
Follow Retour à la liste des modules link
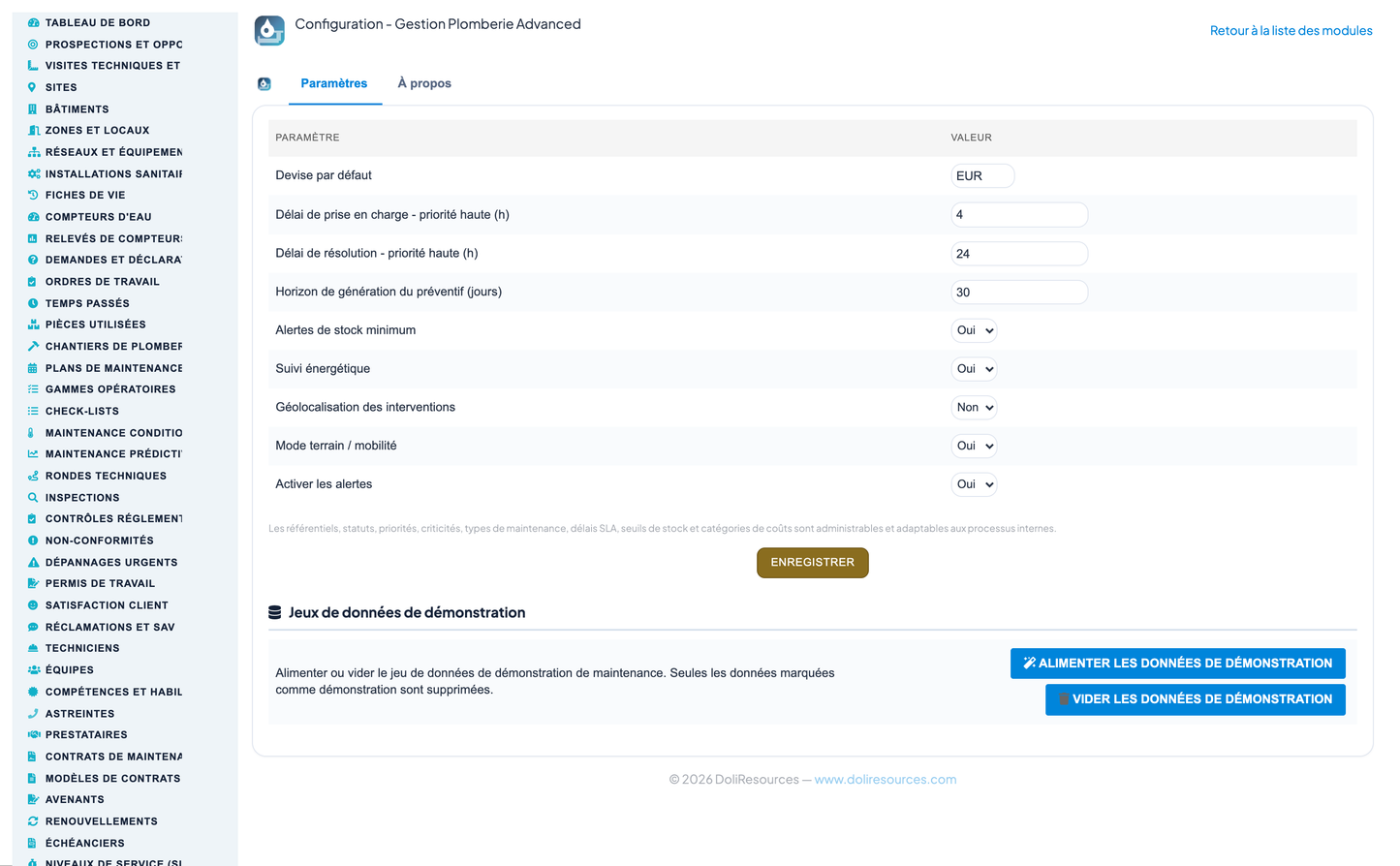(x=1291, y=31)
